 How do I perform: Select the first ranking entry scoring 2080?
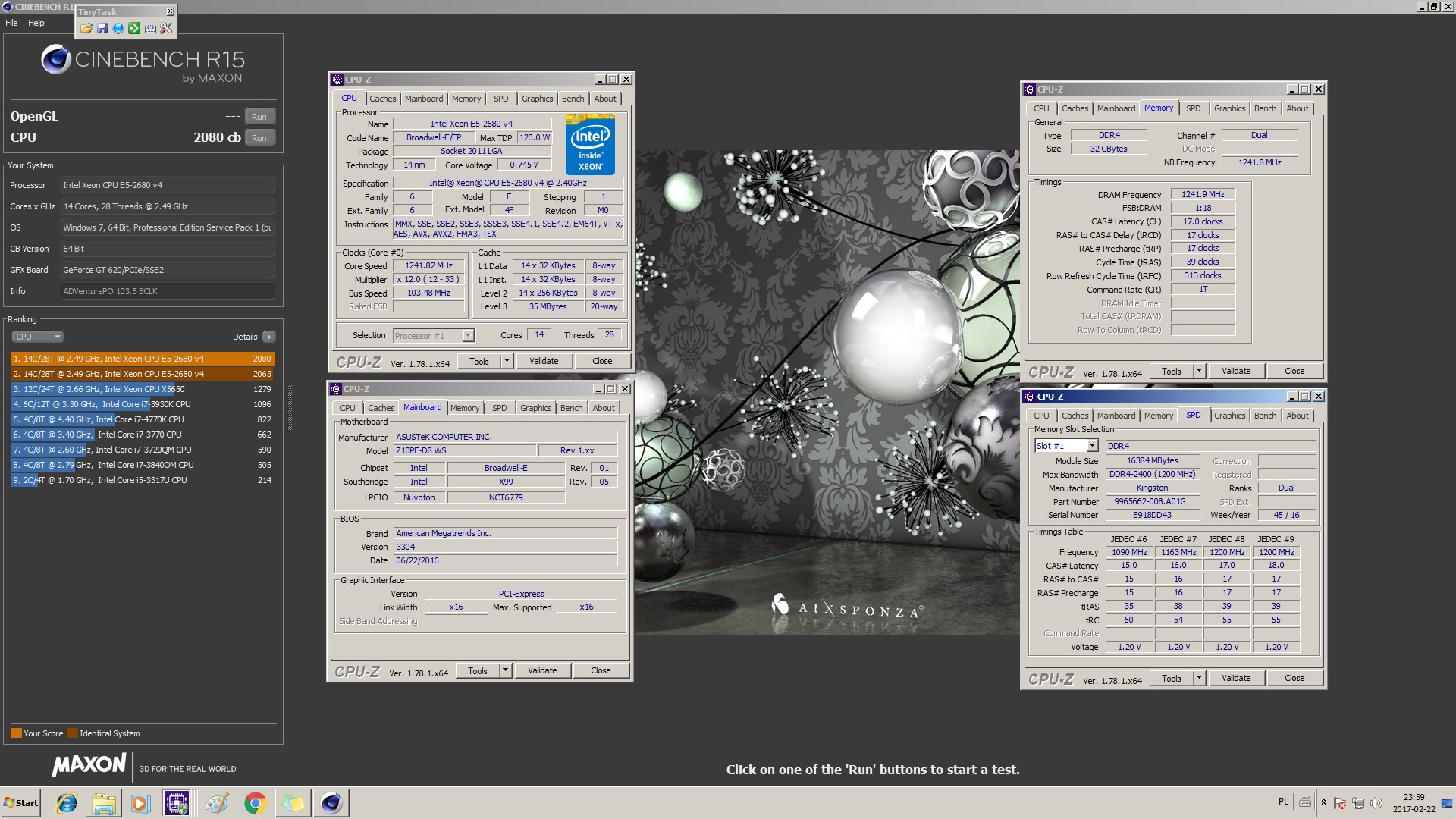143,359
